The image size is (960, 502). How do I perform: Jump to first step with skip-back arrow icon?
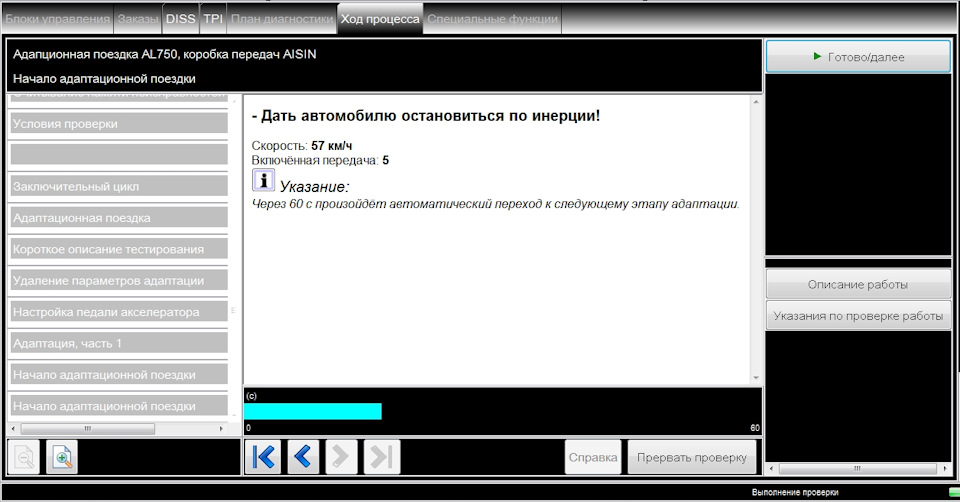[263, 457]
